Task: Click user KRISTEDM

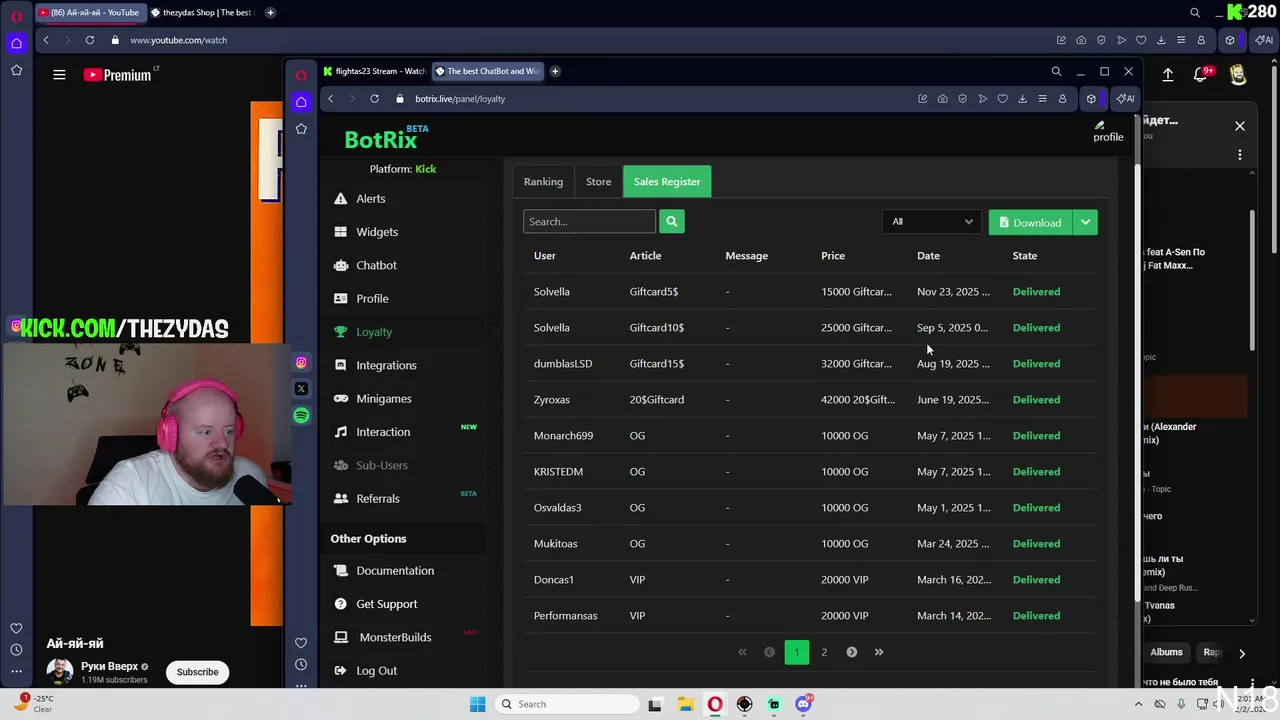Action: [558, 471]
